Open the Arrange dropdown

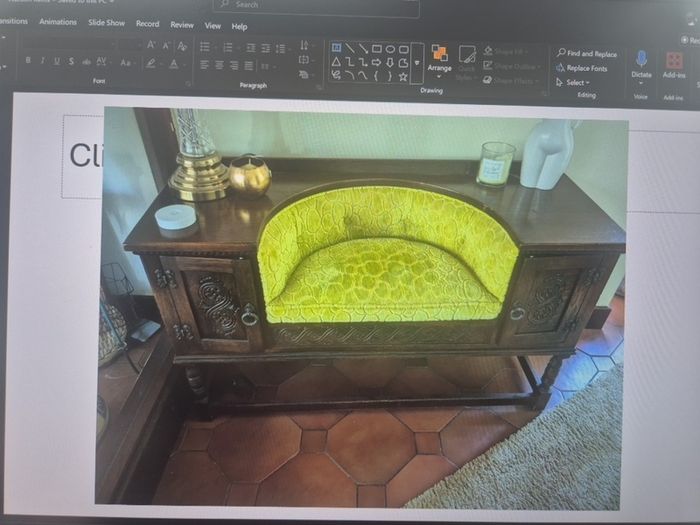pos(440,62)
